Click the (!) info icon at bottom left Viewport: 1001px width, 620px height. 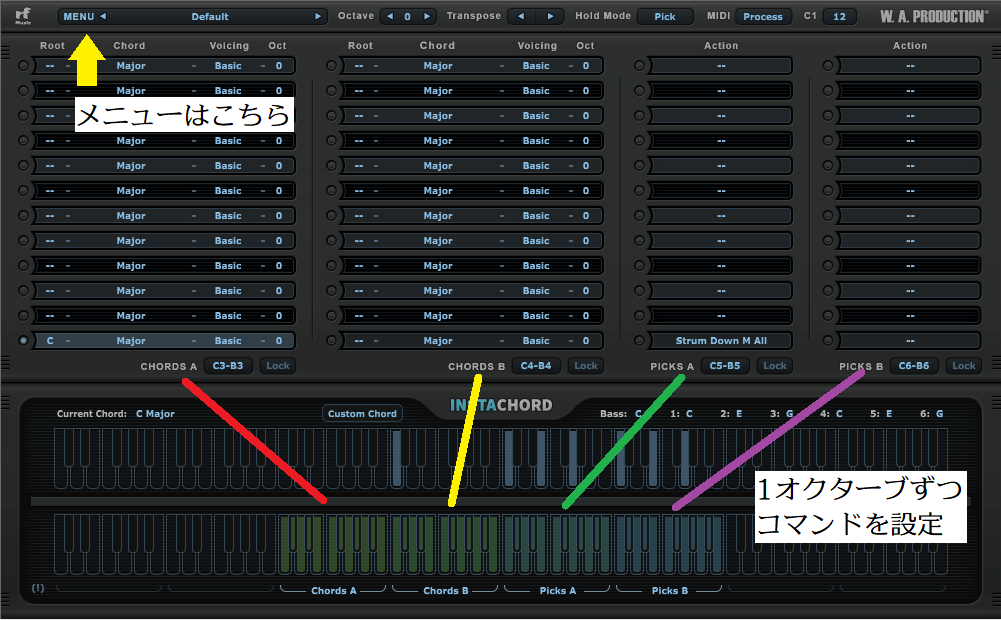click(x=38, y=588)
